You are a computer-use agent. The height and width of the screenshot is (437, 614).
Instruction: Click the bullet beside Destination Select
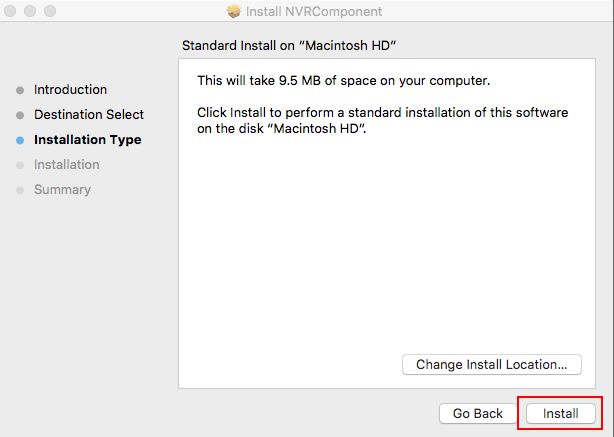coord(20,116)
